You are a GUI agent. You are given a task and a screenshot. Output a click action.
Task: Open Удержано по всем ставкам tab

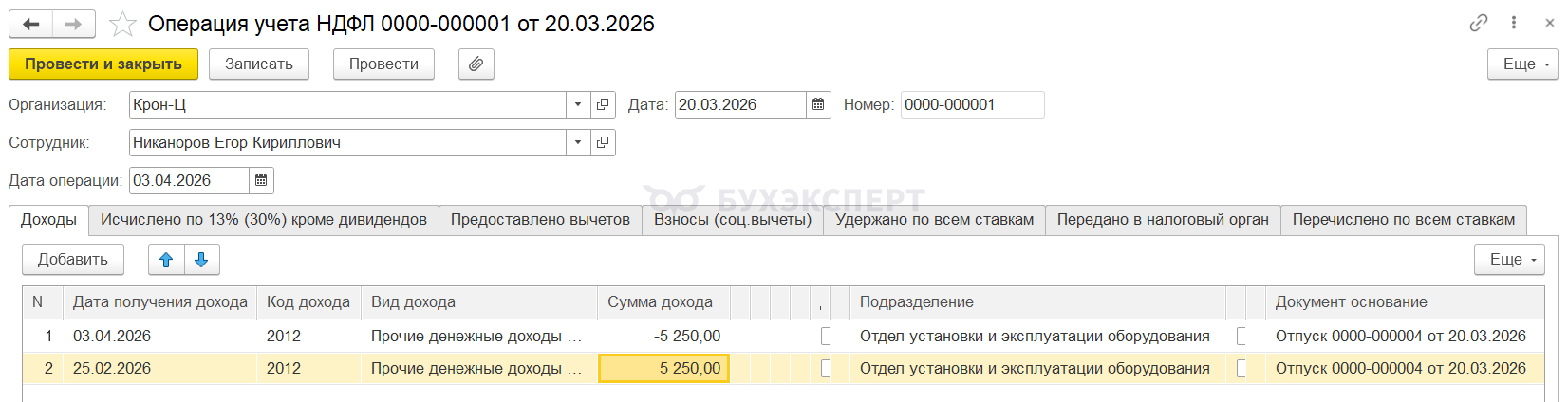pyautogui.click(x=934, y=219)
